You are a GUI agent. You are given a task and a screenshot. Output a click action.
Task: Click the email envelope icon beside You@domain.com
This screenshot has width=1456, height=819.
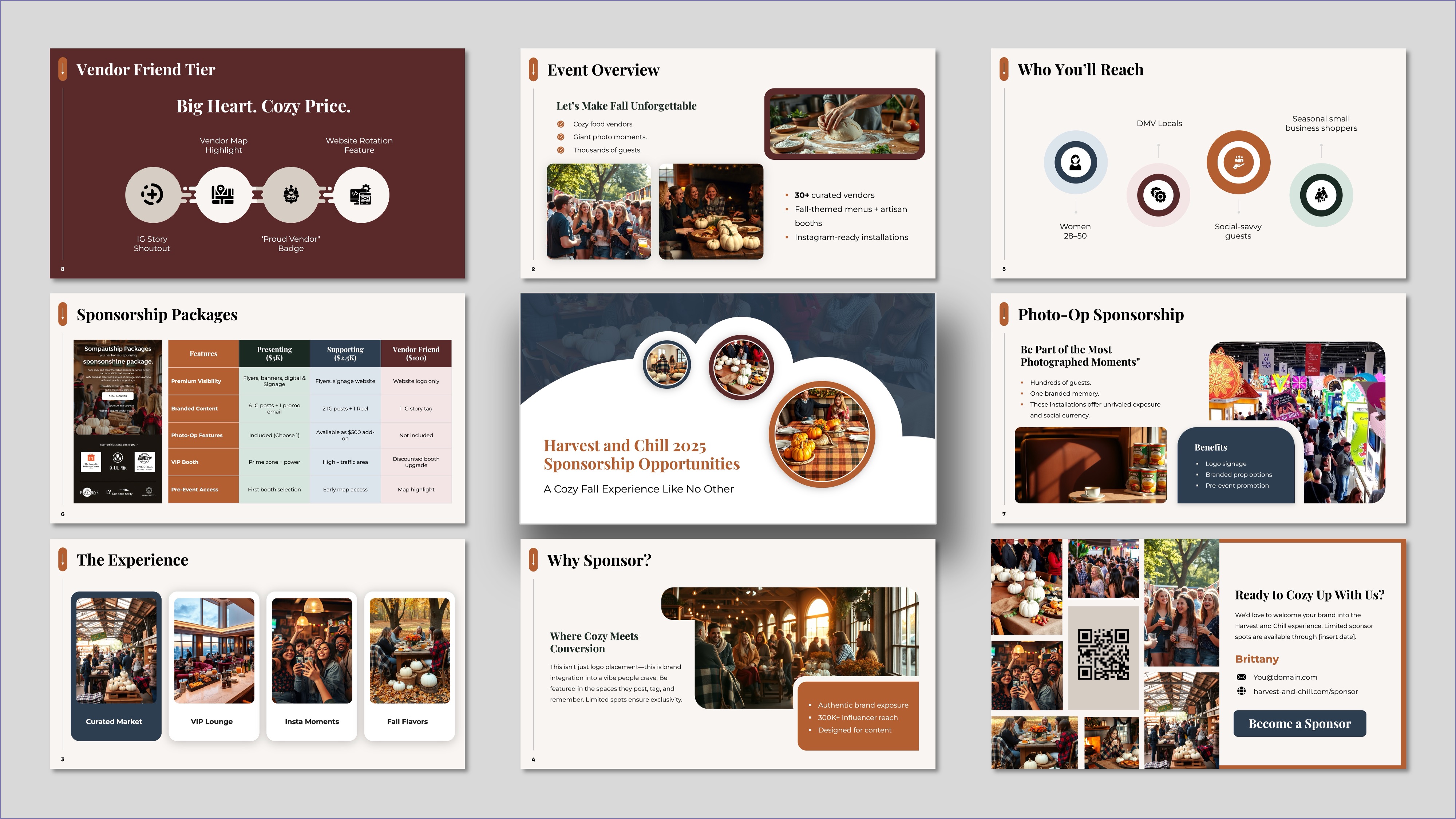[1241, 677]
